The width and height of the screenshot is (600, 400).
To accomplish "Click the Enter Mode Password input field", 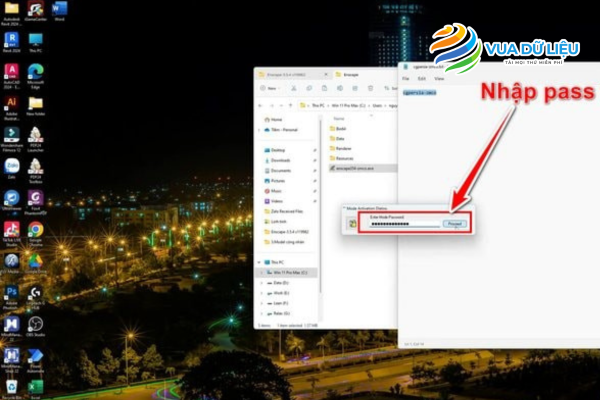I will (404, 224).
